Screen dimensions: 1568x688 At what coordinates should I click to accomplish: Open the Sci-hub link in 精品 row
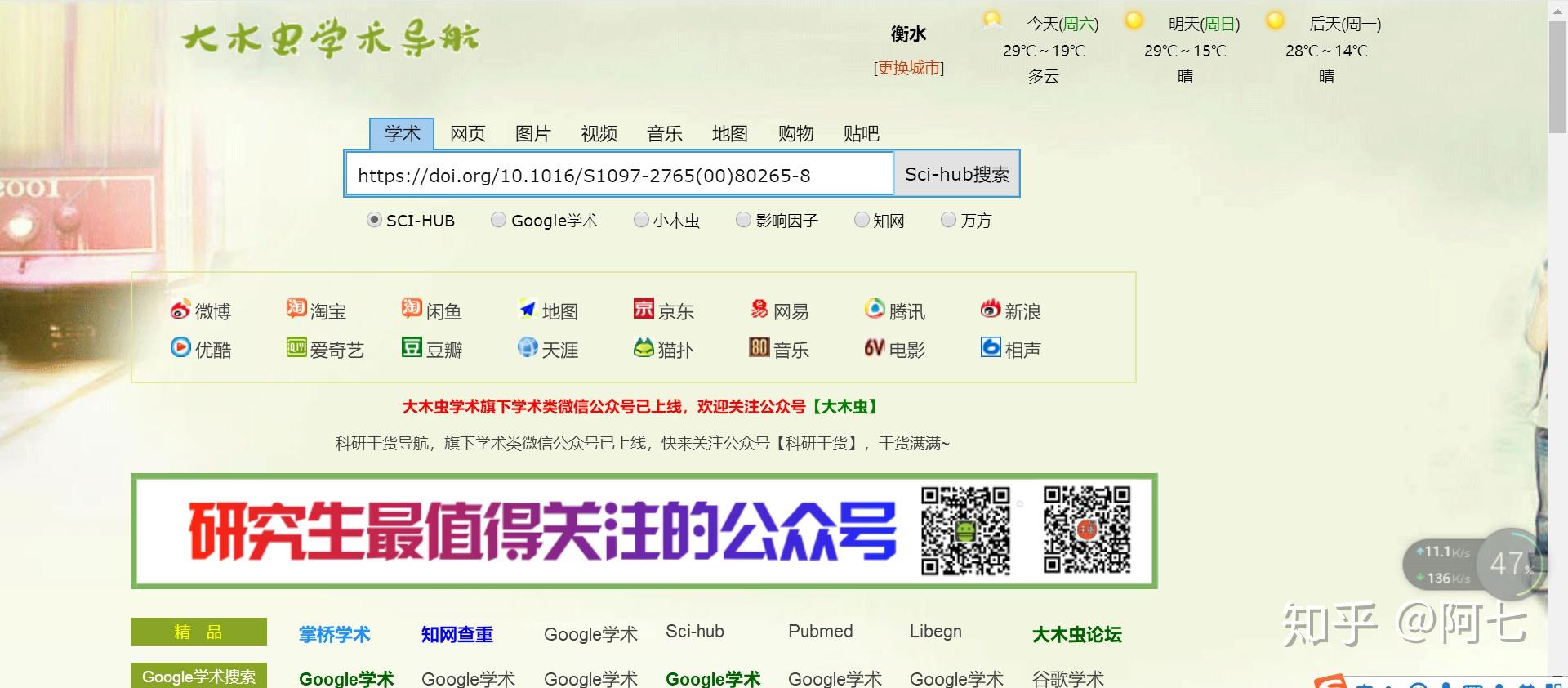click(695, 631)
